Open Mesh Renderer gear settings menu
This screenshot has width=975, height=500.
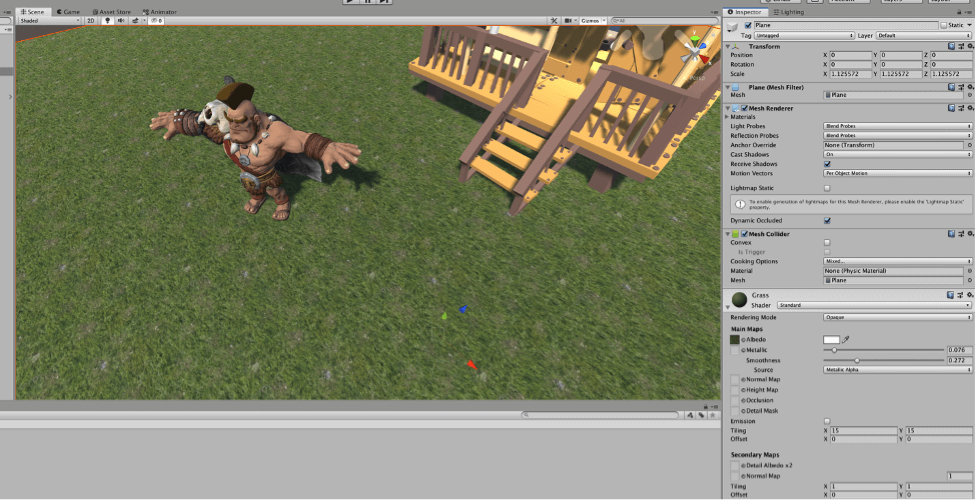[x=969, y=108]
